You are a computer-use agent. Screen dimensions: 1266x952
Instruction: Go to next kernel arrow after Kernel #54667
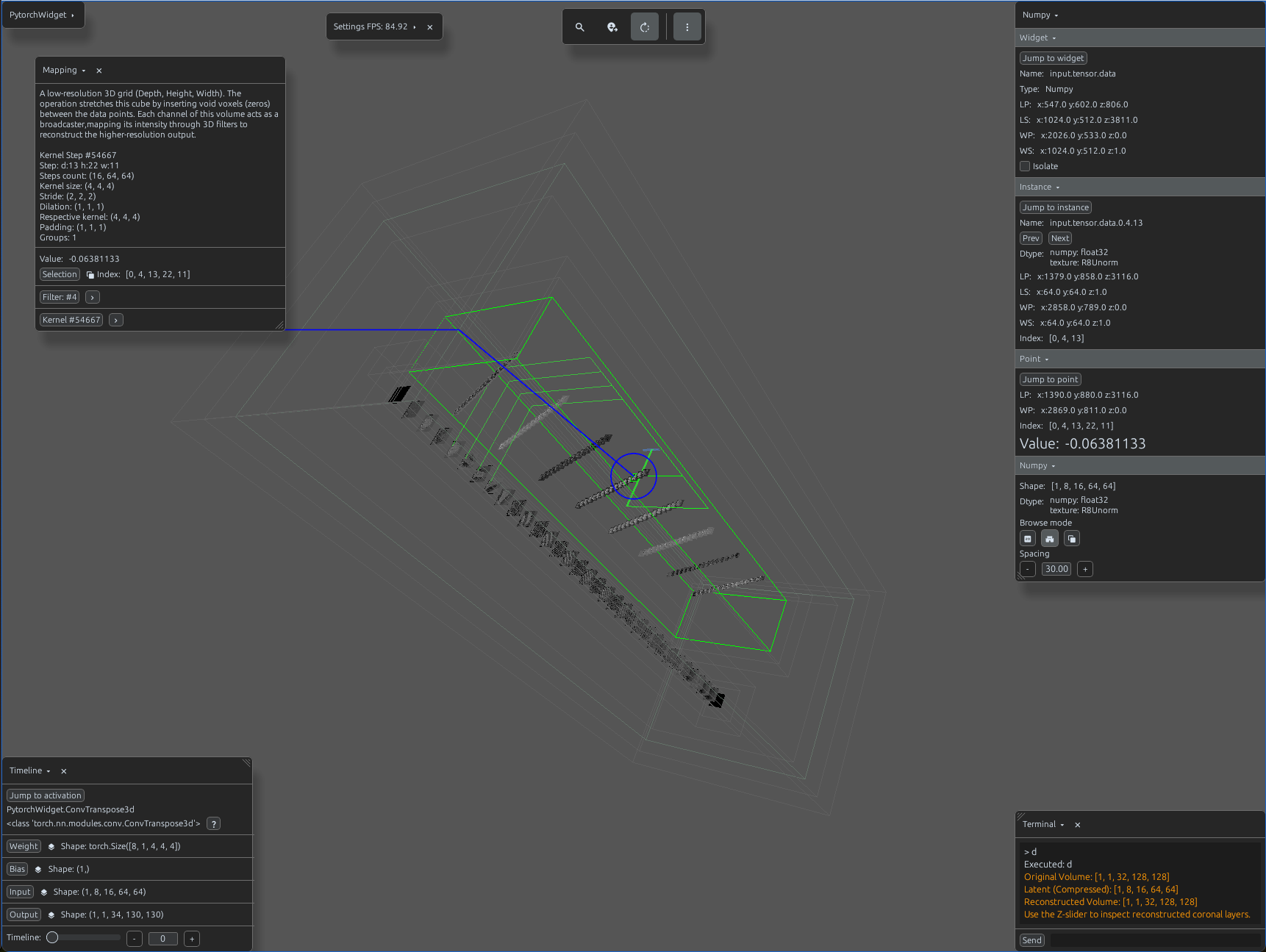(116, 320)
